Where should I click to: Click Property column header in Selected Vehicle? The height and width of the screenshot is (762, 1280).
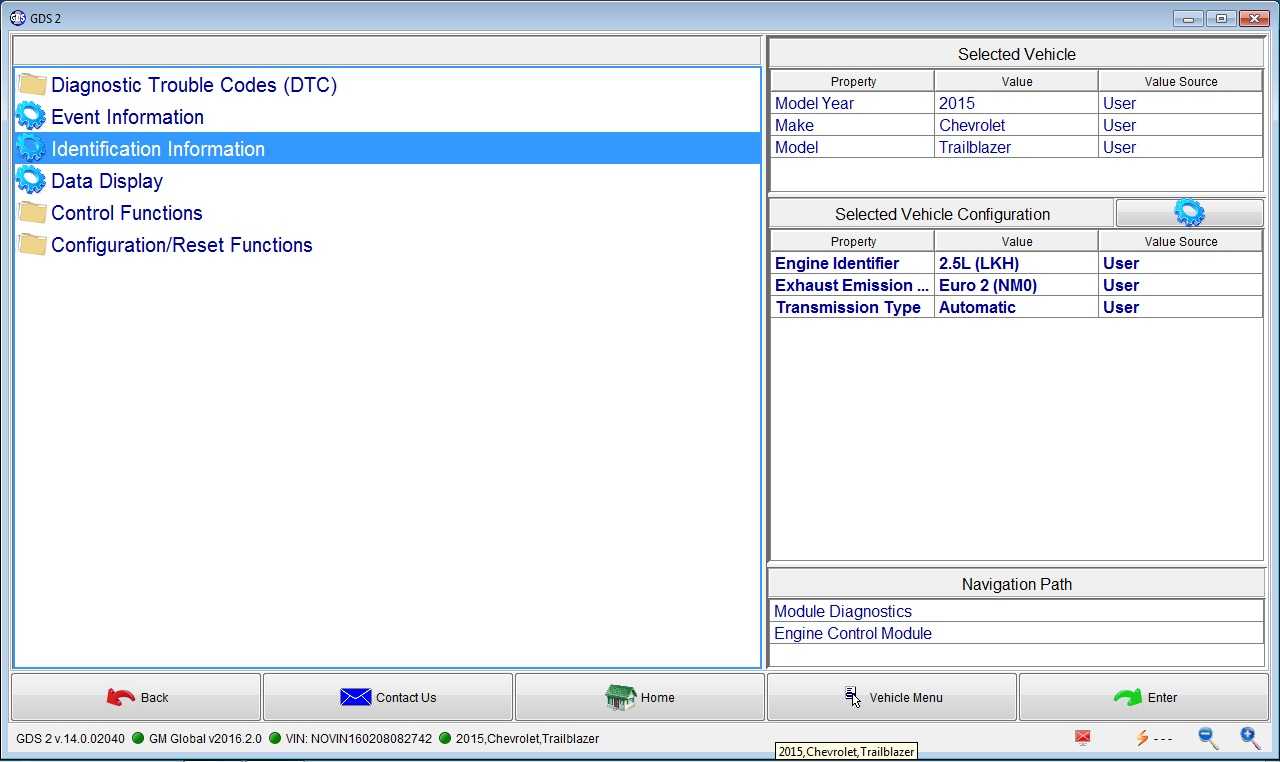point(853,81)
